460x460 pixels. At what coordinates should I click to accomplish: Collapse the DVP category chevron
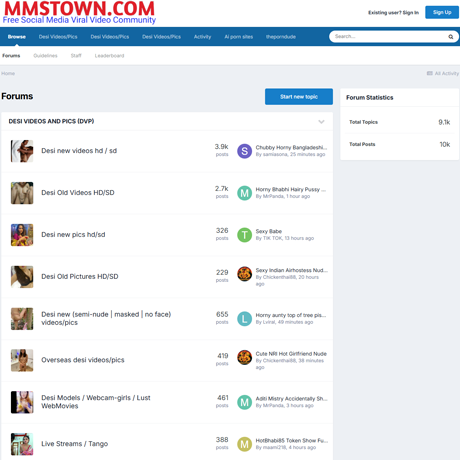(321, 122)
